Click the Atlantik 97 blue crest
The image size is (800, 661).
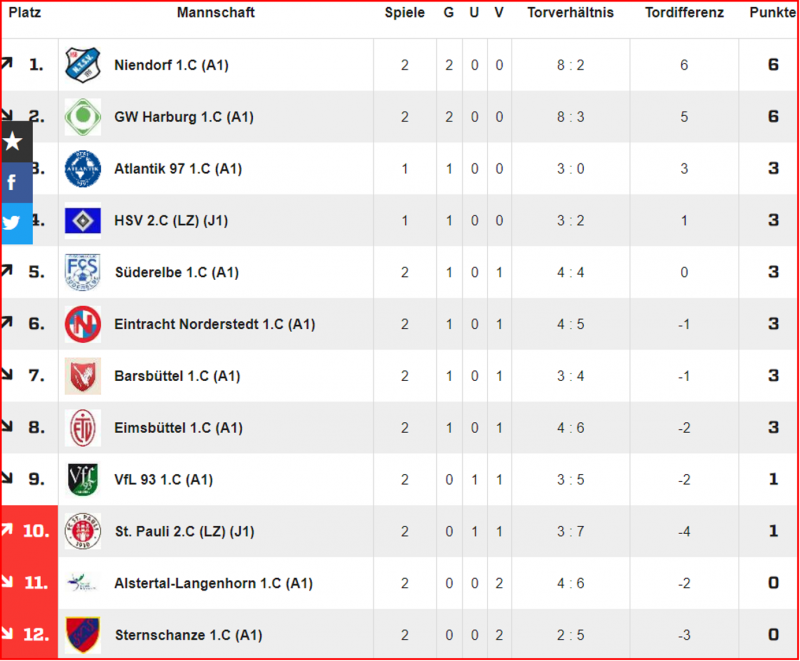pyautogui.click(x=83, y=169)
